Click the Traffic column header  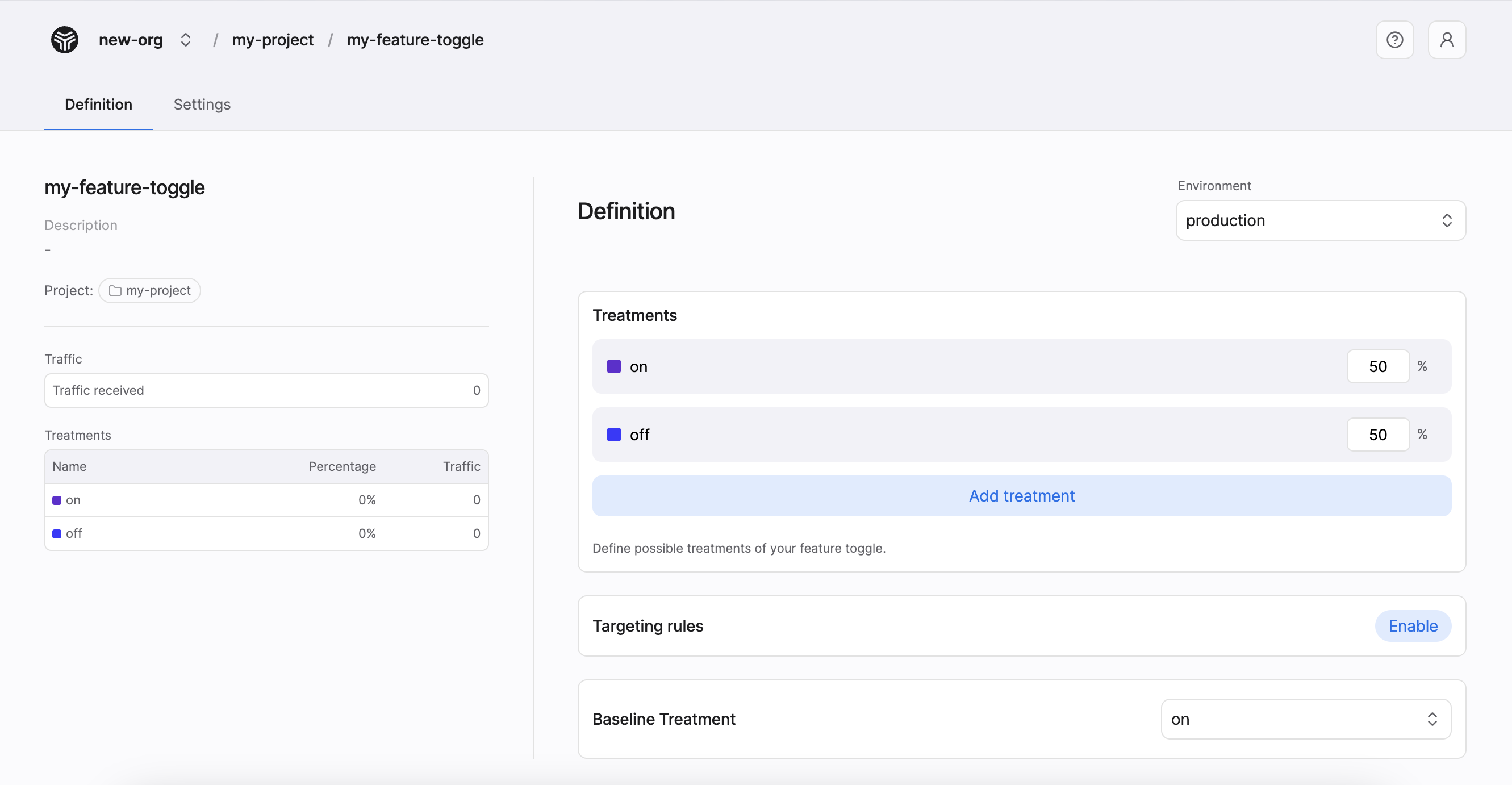tap(461, 466)
